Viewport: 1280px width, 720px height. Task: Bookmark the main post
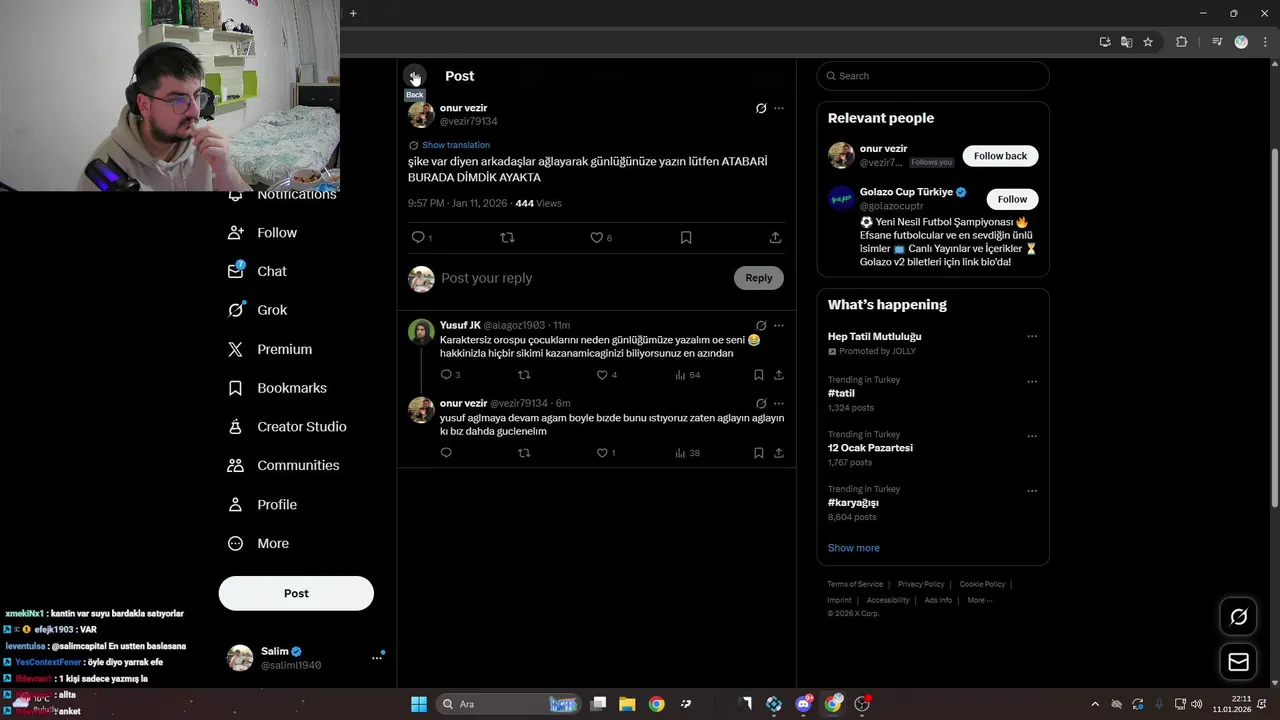[686, 237]
